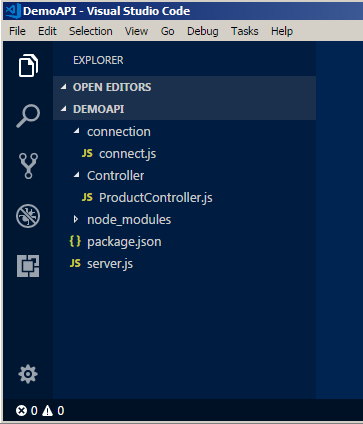Open the Search view icon
Viewport: 363px width, 424px height.
click(x=28, y=116)
